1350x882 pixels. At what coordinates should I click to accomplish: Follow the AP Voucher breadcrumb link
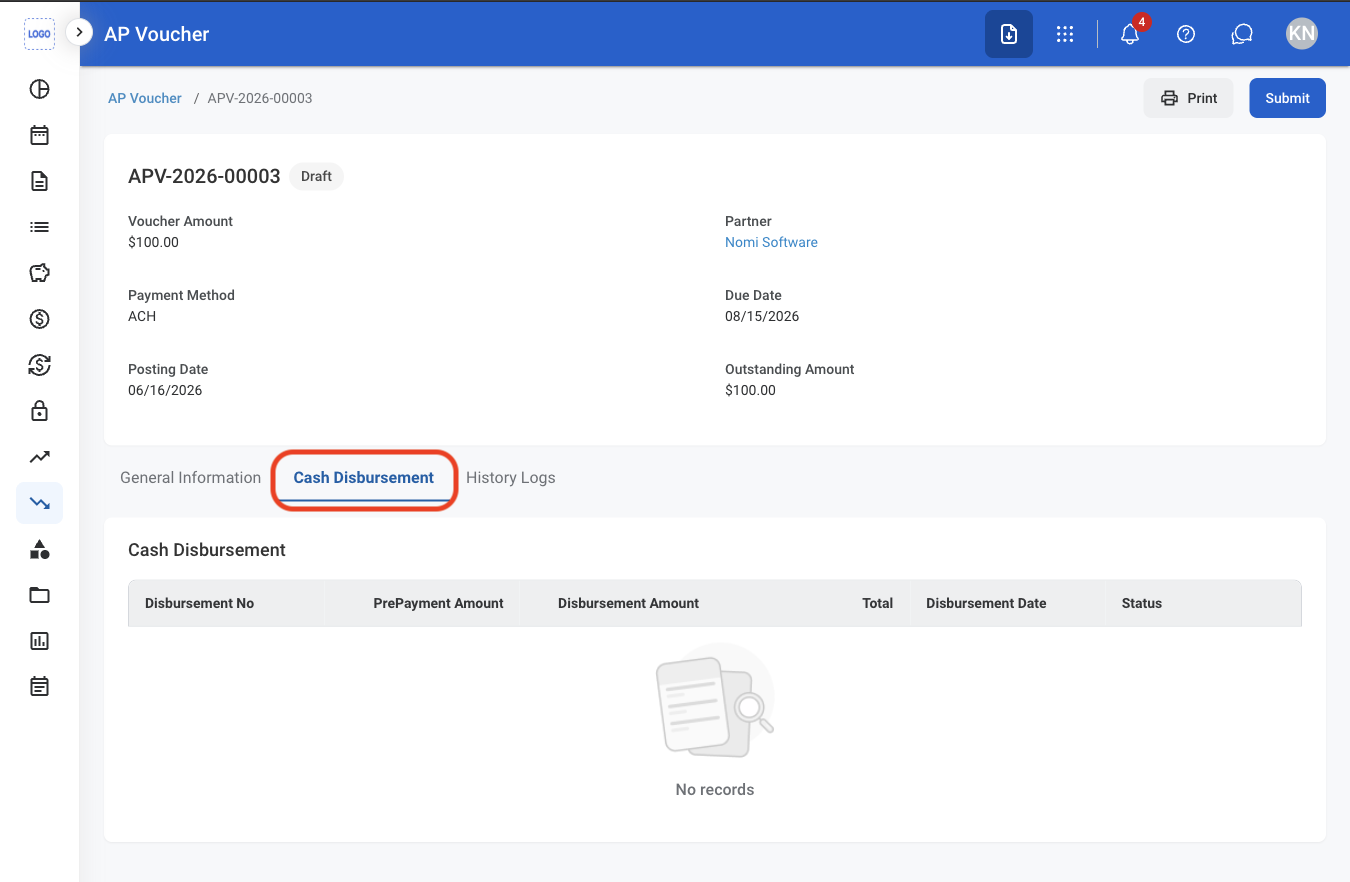coord(145,98)
